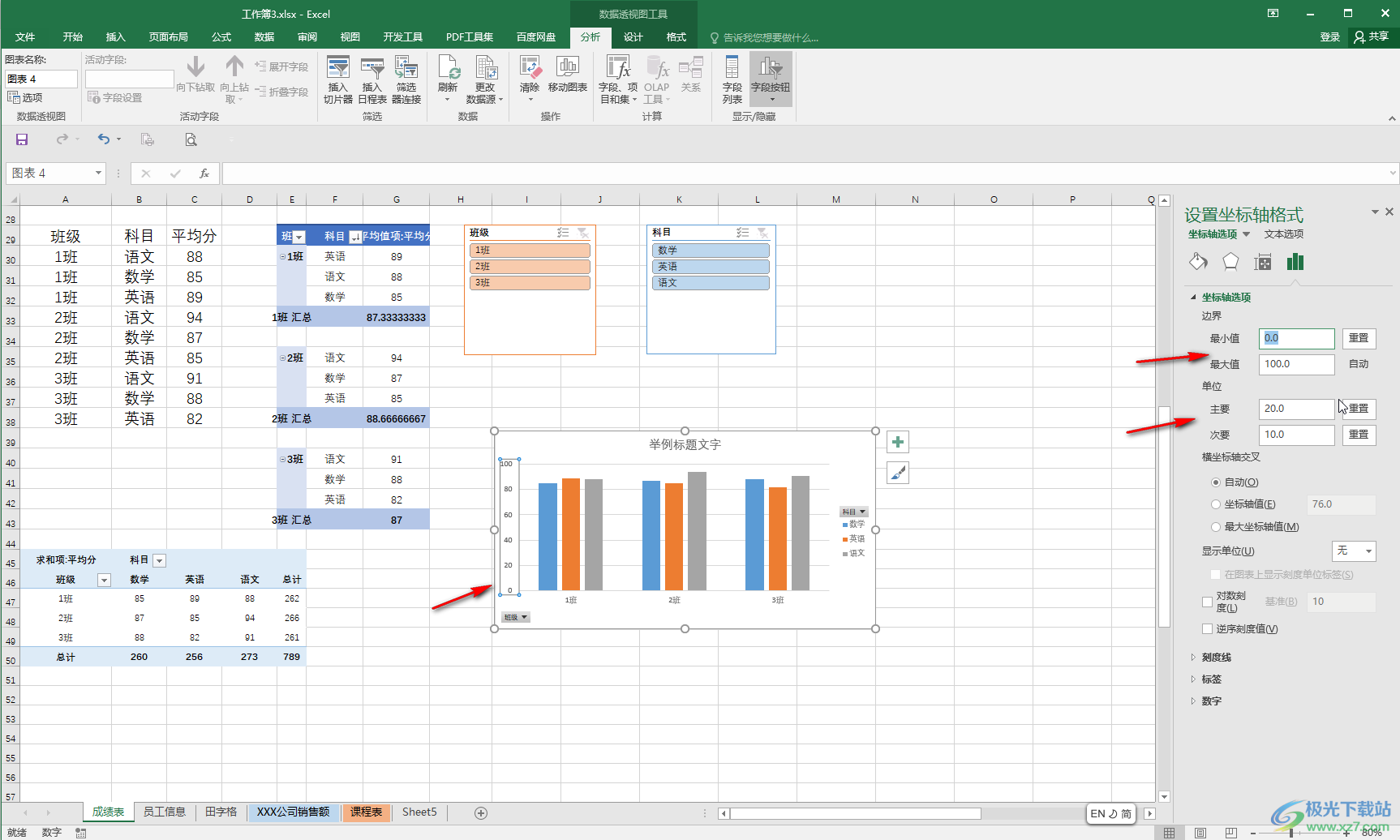Open 班级 field button dropdown on chart
The width and height of the screenshot is (1400, 840).
click(x=515, y=617)
